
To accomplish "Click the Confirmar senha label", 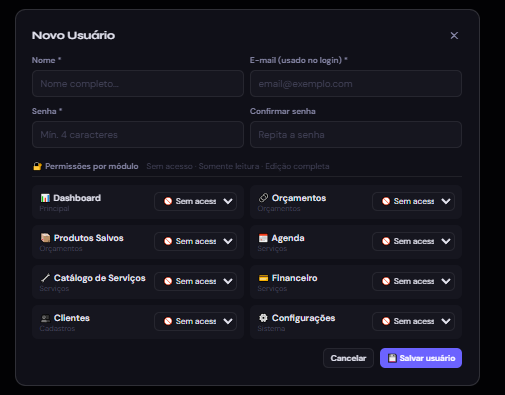I will click(x=283, y=111).
